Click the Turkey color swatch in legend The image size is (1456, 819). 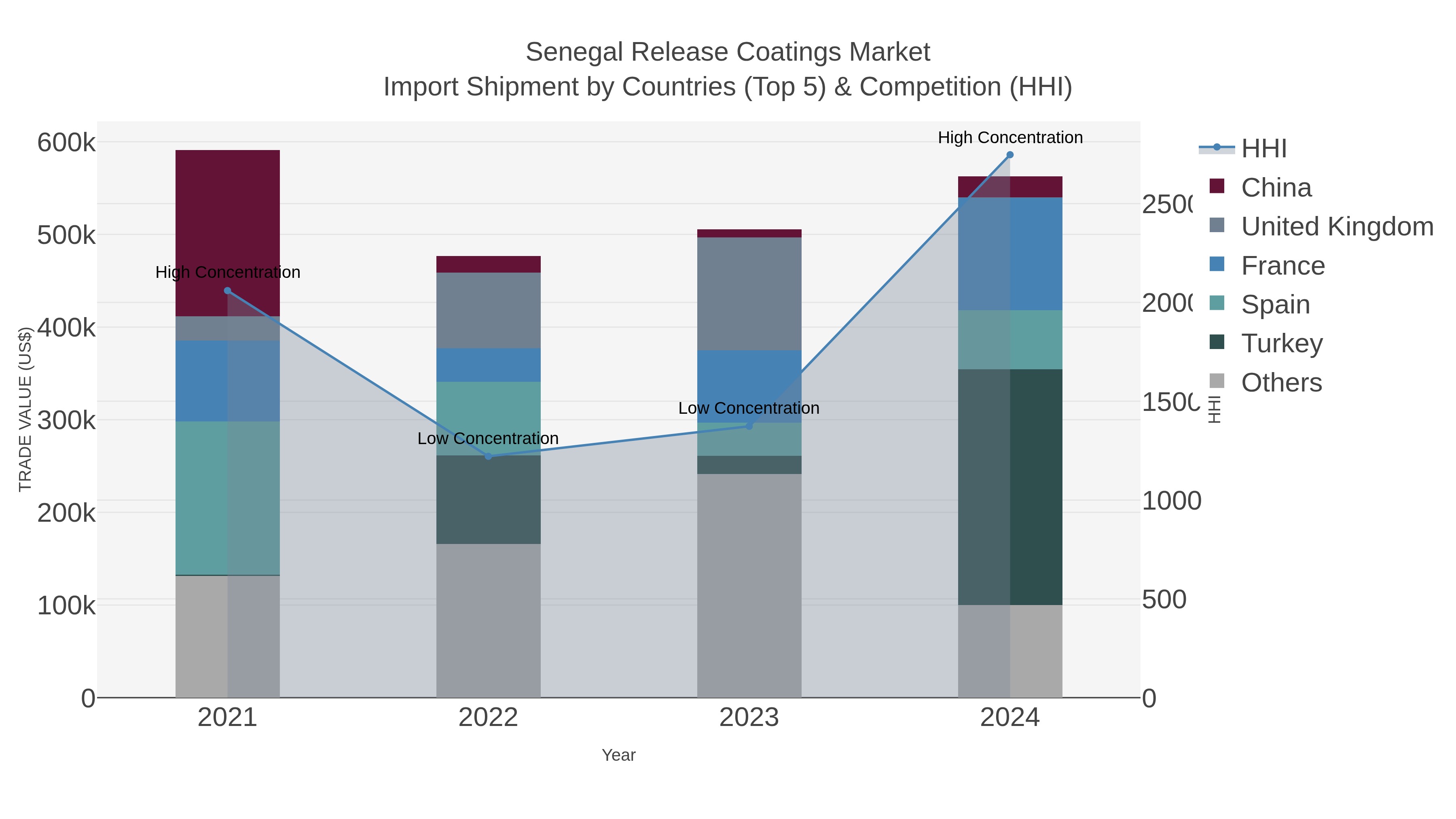coord(1217,342)
